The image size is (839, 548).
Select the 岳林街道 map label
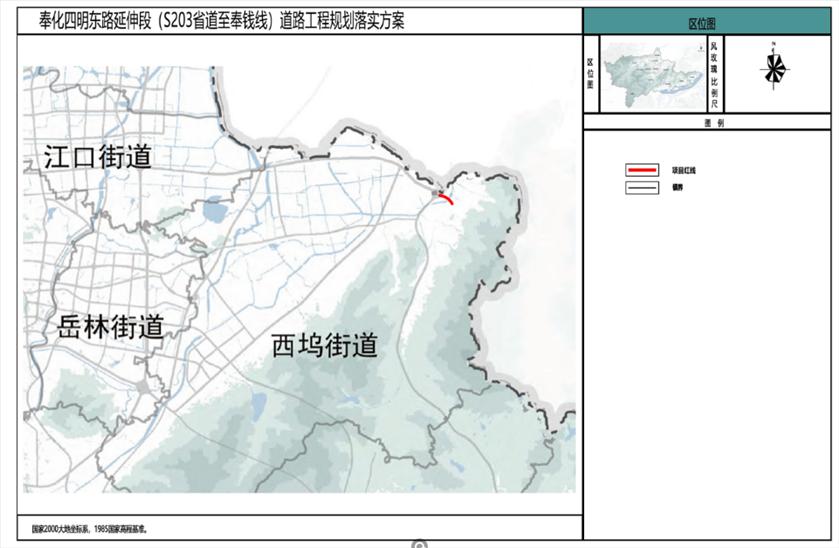110,327
